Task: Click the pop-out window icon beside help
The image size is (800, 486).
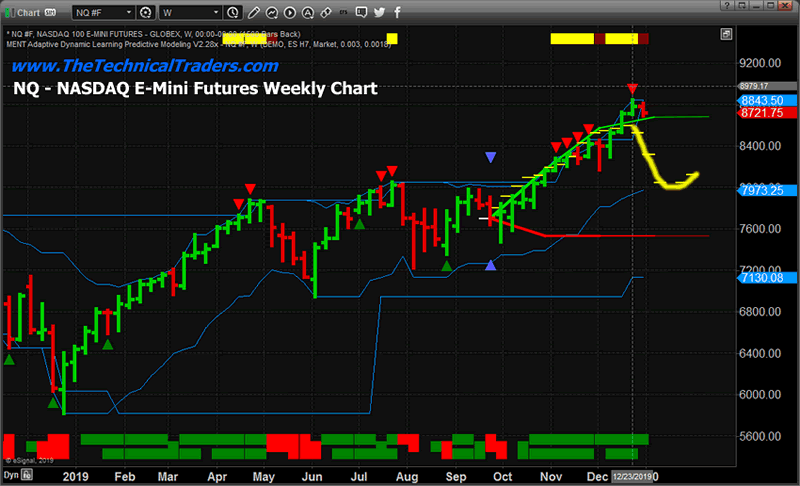Action: (741, 5)
